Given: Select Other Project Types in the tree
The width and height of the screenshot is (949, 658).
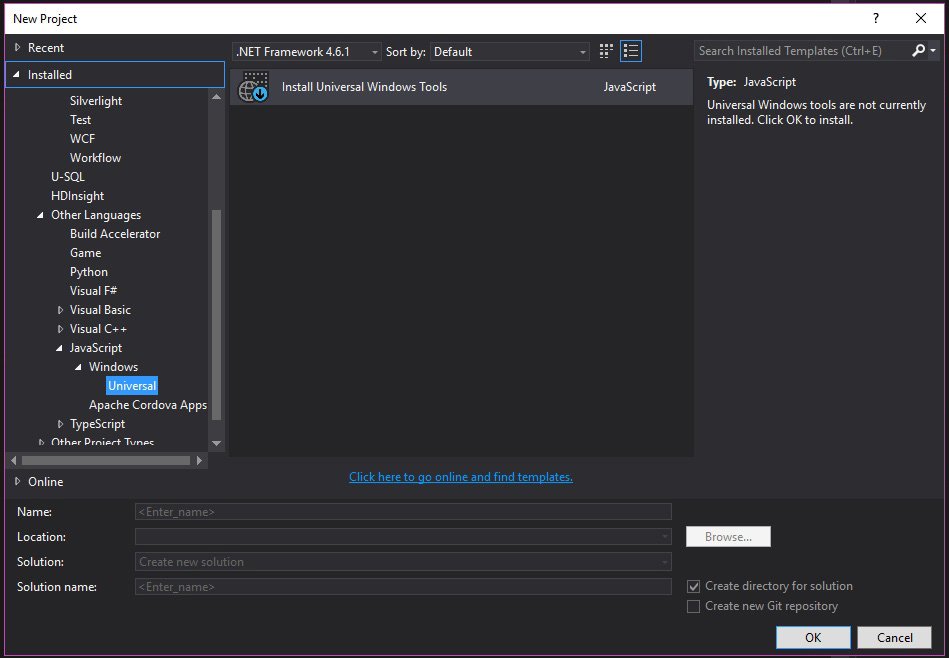Looking at the screenshot, I should tap(102, 442).
